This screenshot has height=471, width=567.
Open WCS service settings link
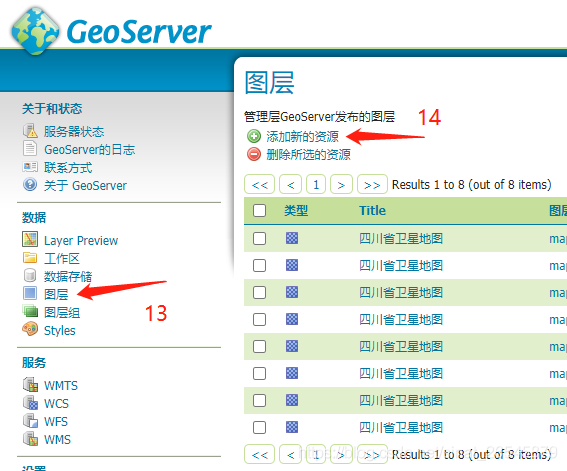56,404
